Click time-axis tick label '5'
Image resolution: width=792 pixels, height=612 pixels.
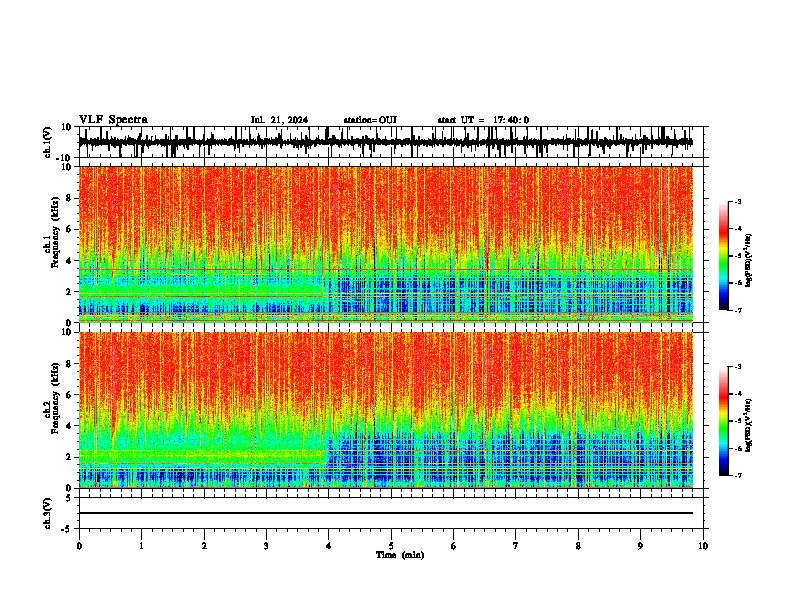click(391, 546)
